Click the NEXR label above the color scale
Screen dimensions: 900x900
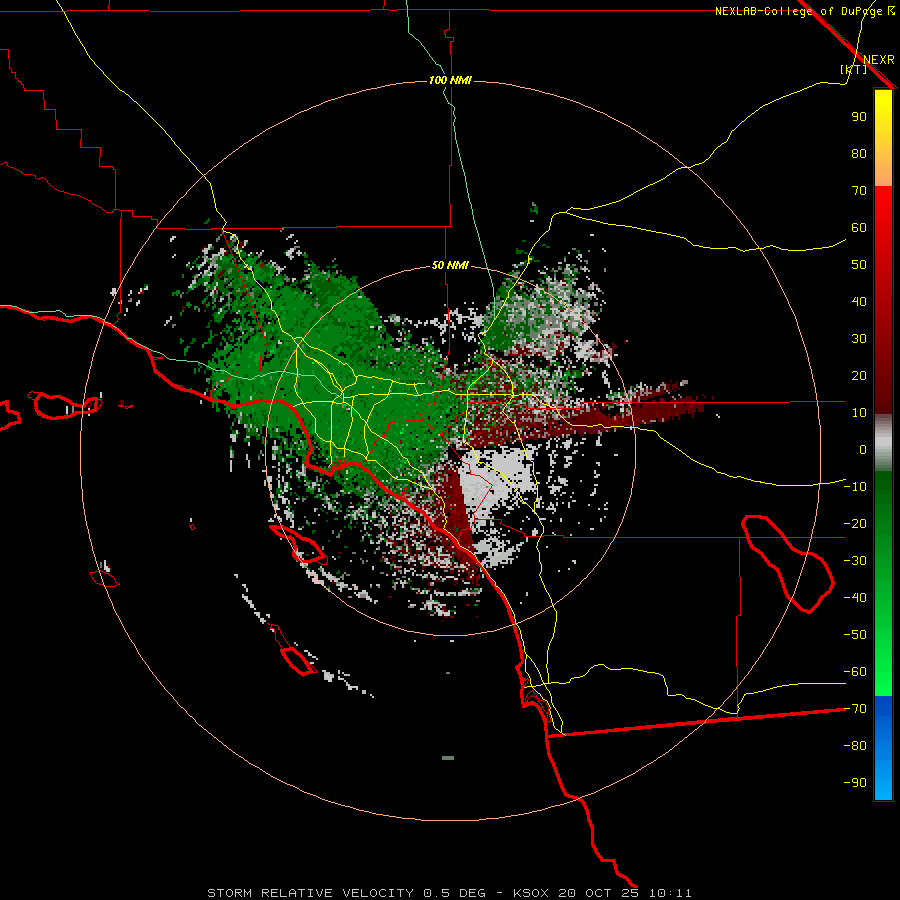coord(878,60)
